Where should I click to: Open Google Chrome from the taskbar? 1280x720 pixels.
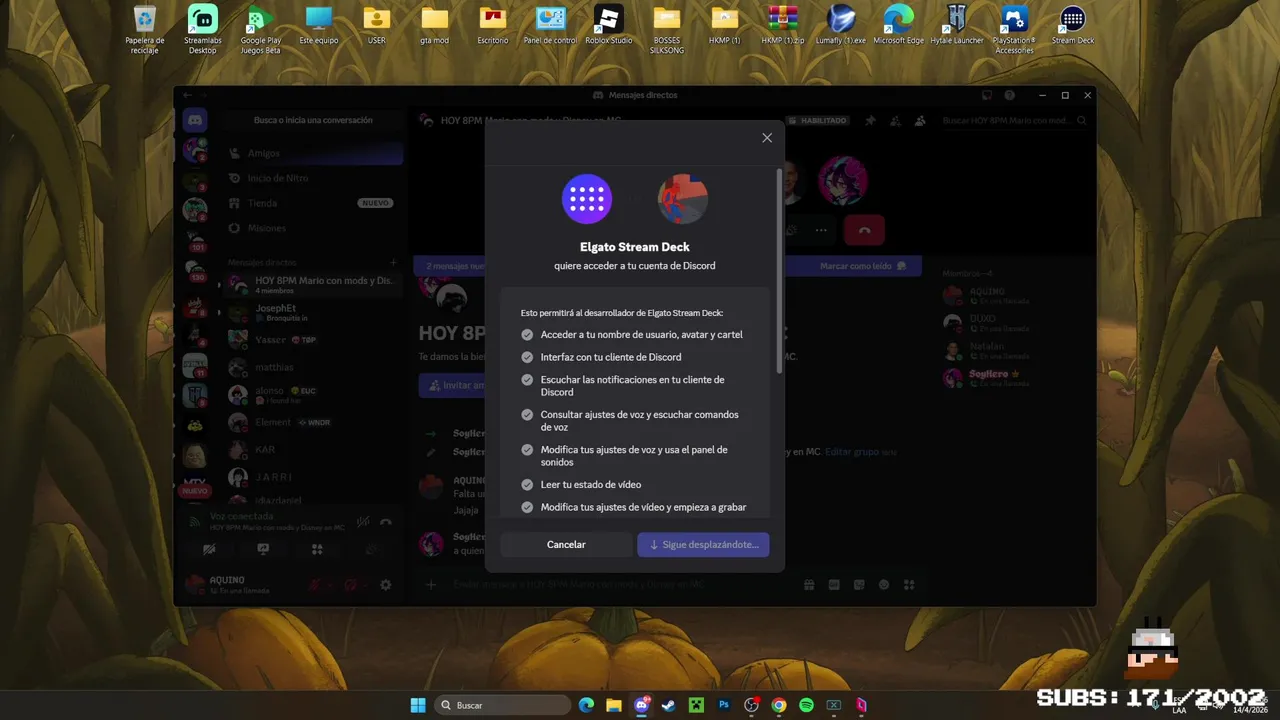click(x=778, y=705)
